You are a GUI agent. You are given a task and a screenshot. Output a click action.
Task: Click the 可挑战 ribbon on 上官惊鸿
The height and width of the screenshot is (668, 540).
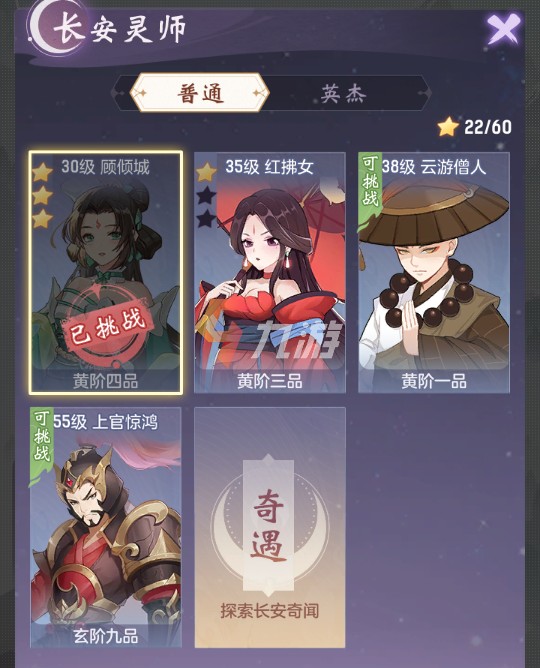41,439
